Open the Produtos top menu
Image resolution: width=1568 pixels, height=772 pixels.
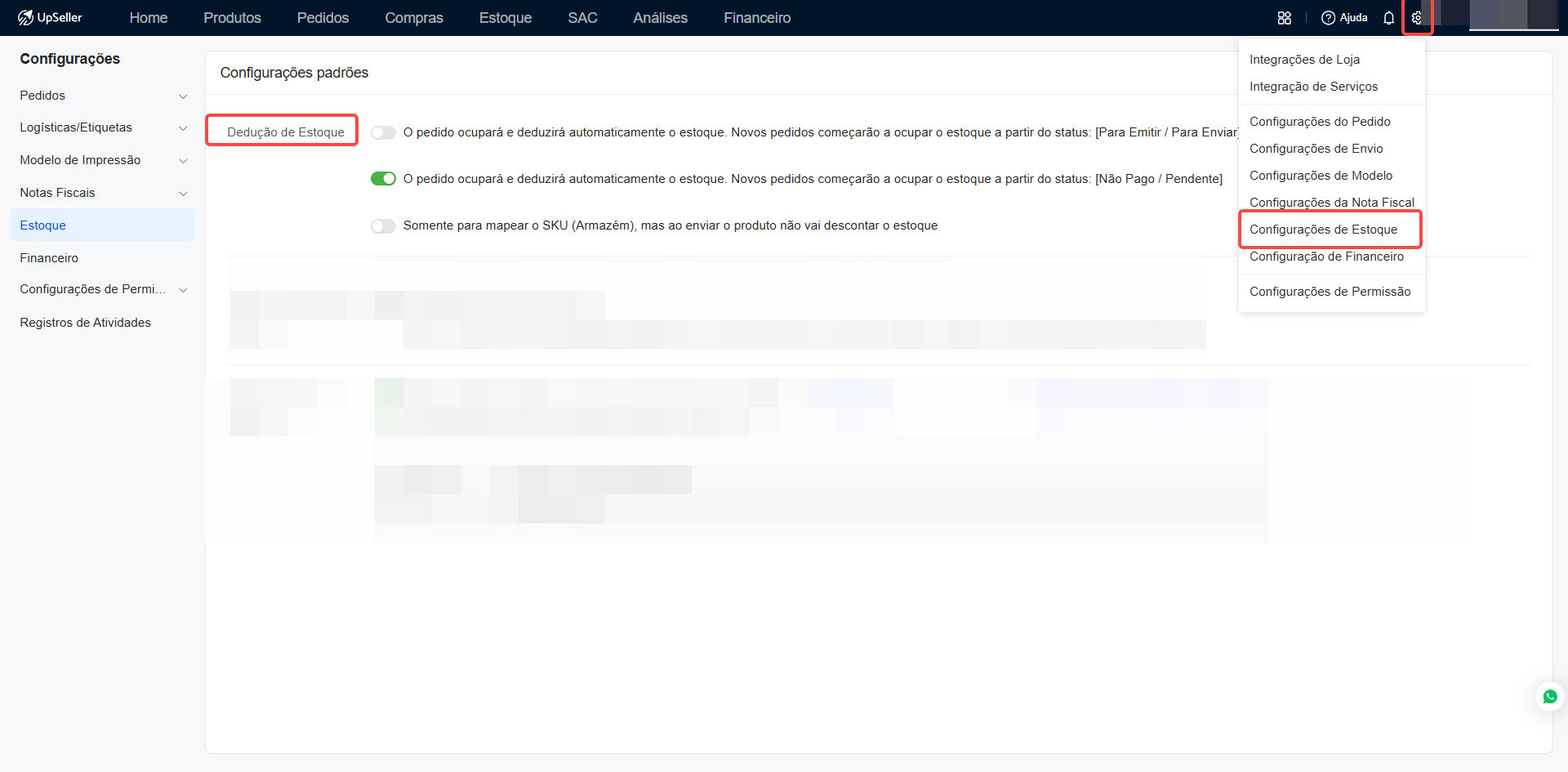click(x=232, y=18)
